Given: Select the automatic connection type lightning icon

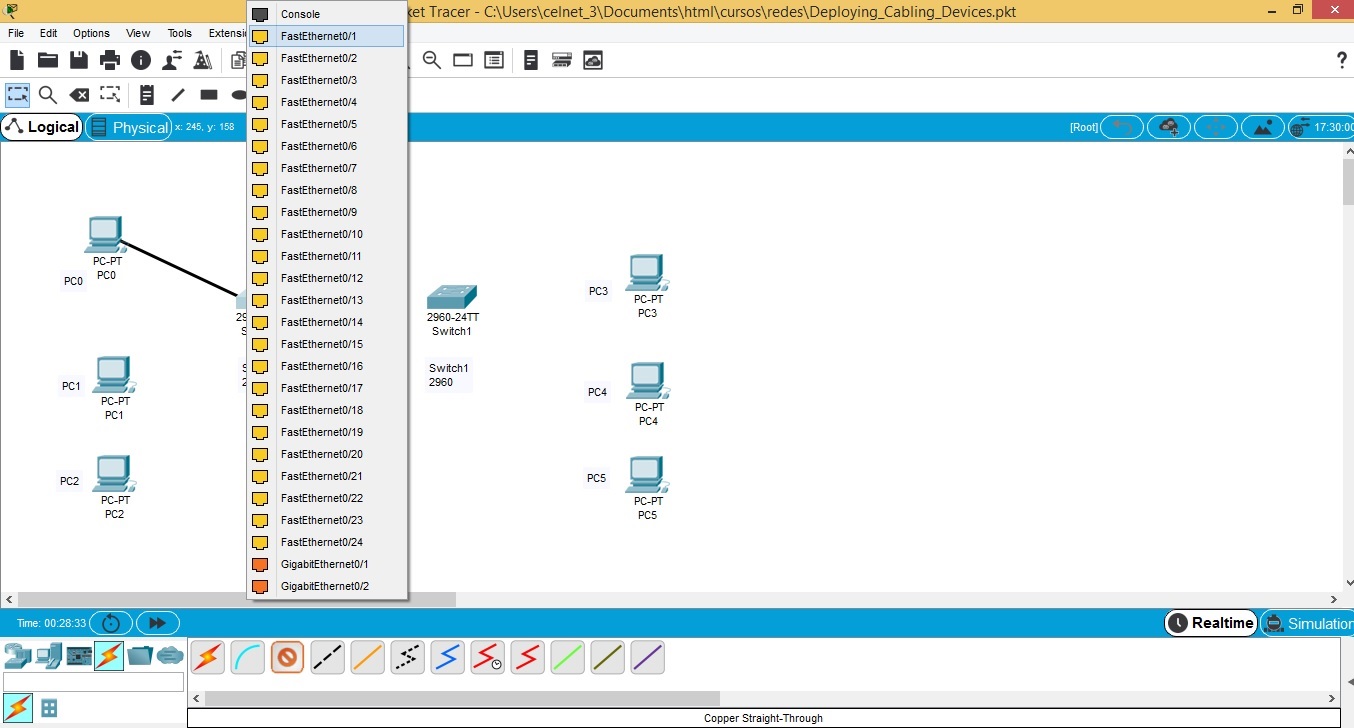Looking at the screenshot, I should point(208,657).
